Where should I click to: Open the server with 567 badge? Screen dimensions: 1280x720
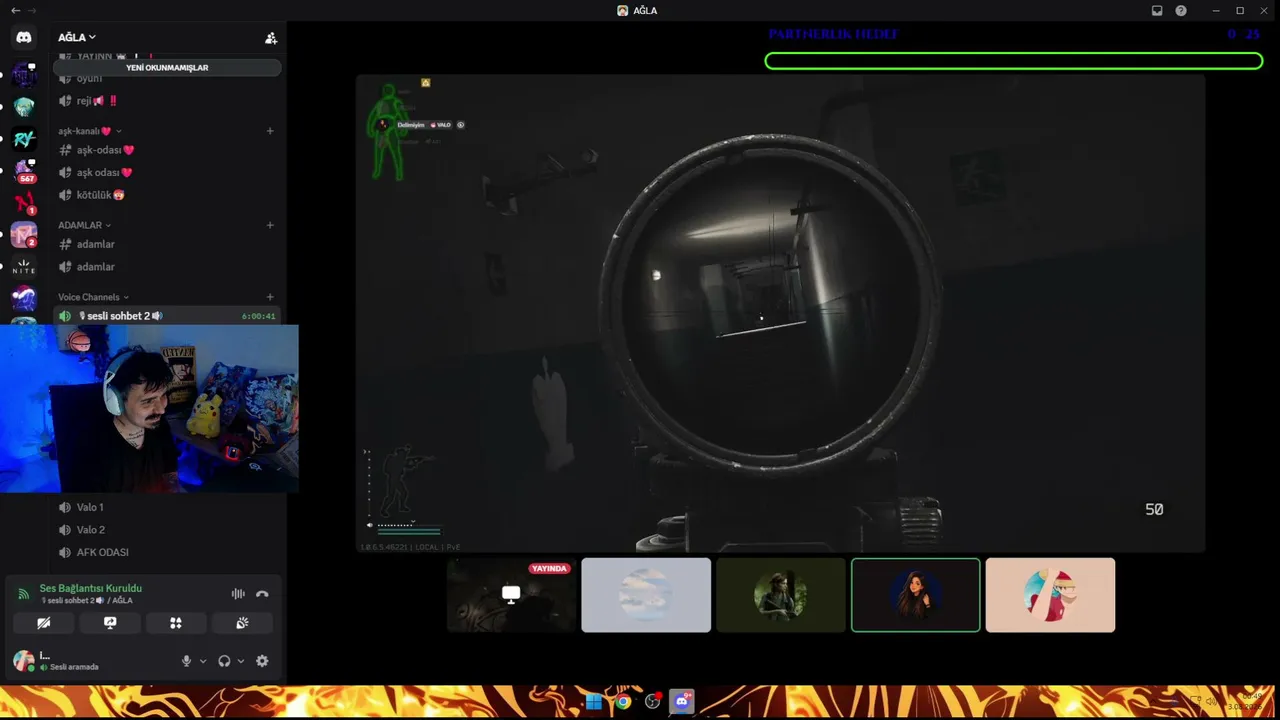pos(24,171)
